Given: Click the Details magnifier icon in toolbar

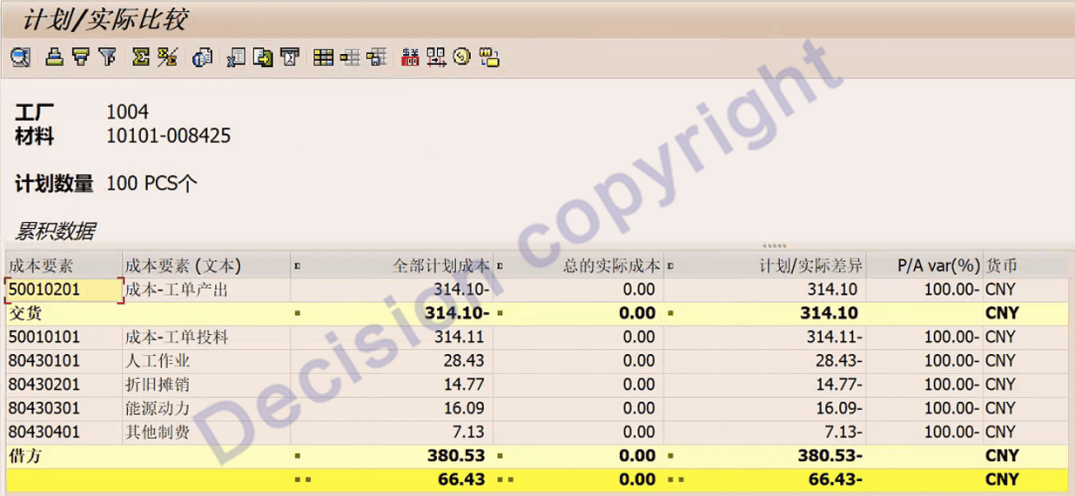Looking at the screenshot, I should coord(20,57).
